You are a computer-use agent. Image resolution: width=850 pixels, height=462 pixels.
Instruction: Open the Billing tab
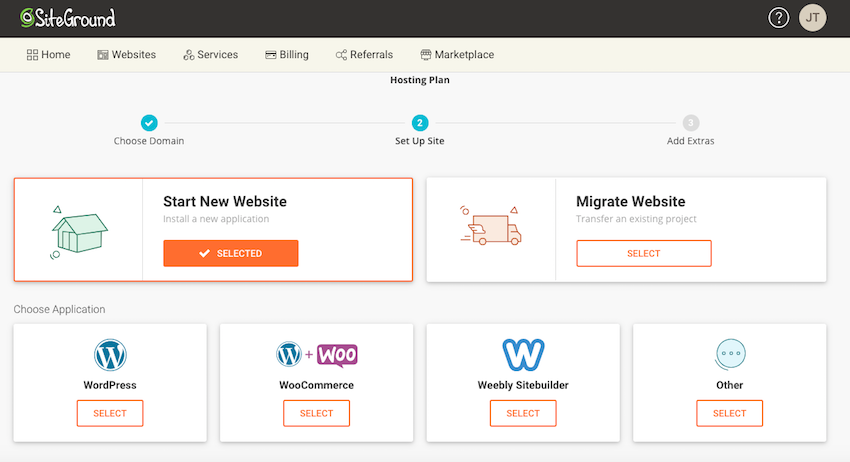pyautogui.click(x=287, y=54)
